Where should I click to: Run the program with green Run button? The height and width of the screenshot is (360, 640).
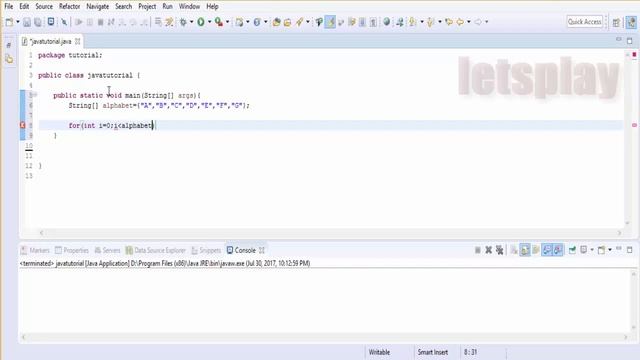pyautogui.click(x=201, y=22)
